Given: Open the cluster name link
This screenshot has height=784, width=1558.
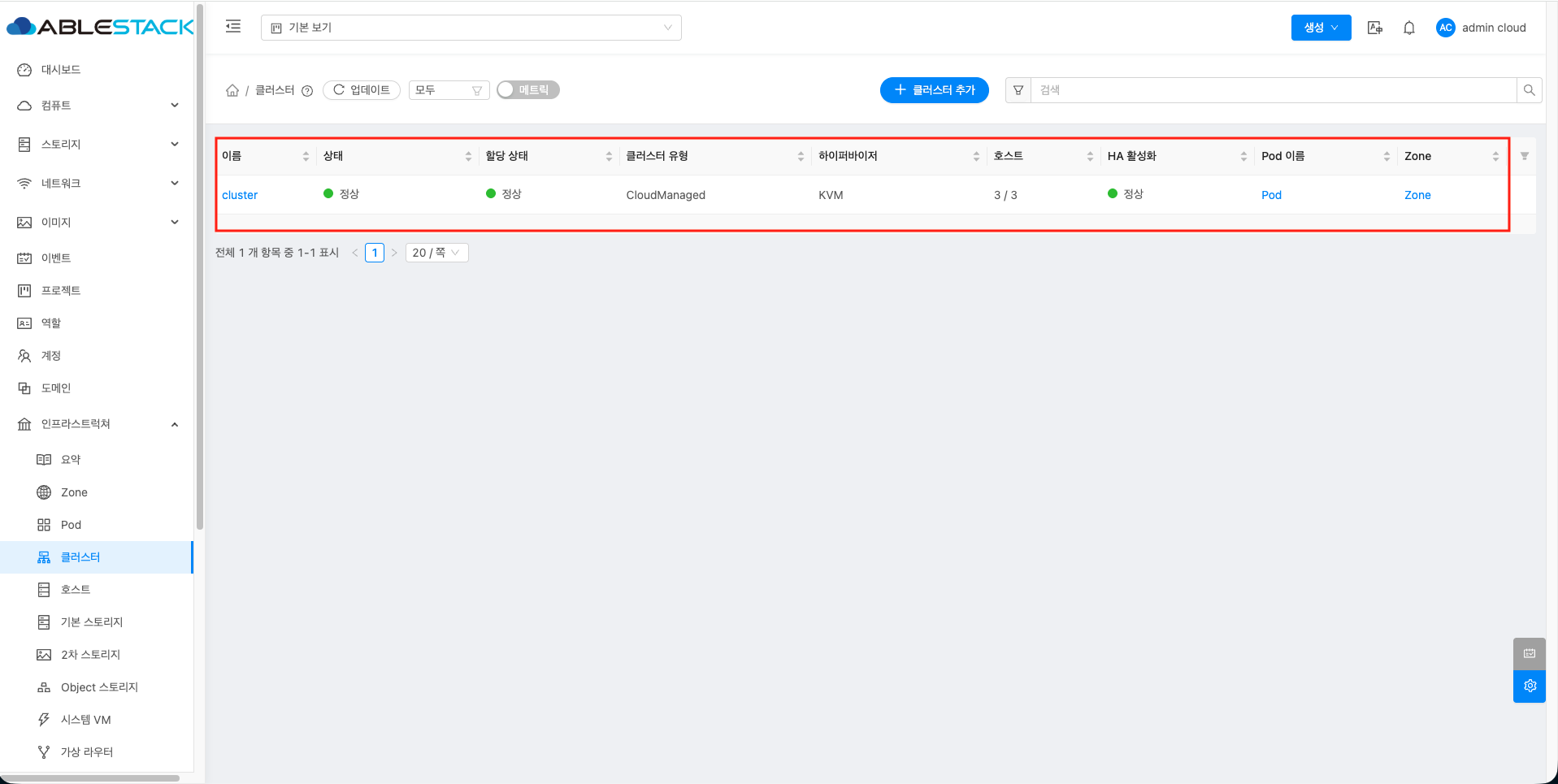Looking at the screenshot, I should pos(240,195).
